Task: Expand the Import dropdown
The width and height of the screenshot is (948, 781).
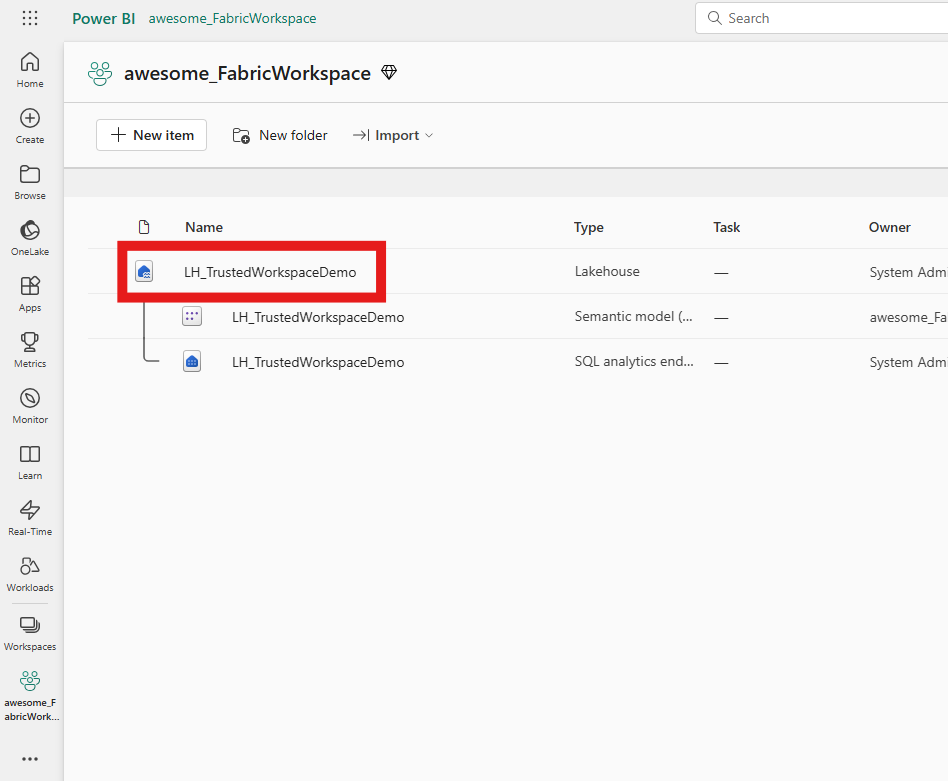Action: click(393, 135)
